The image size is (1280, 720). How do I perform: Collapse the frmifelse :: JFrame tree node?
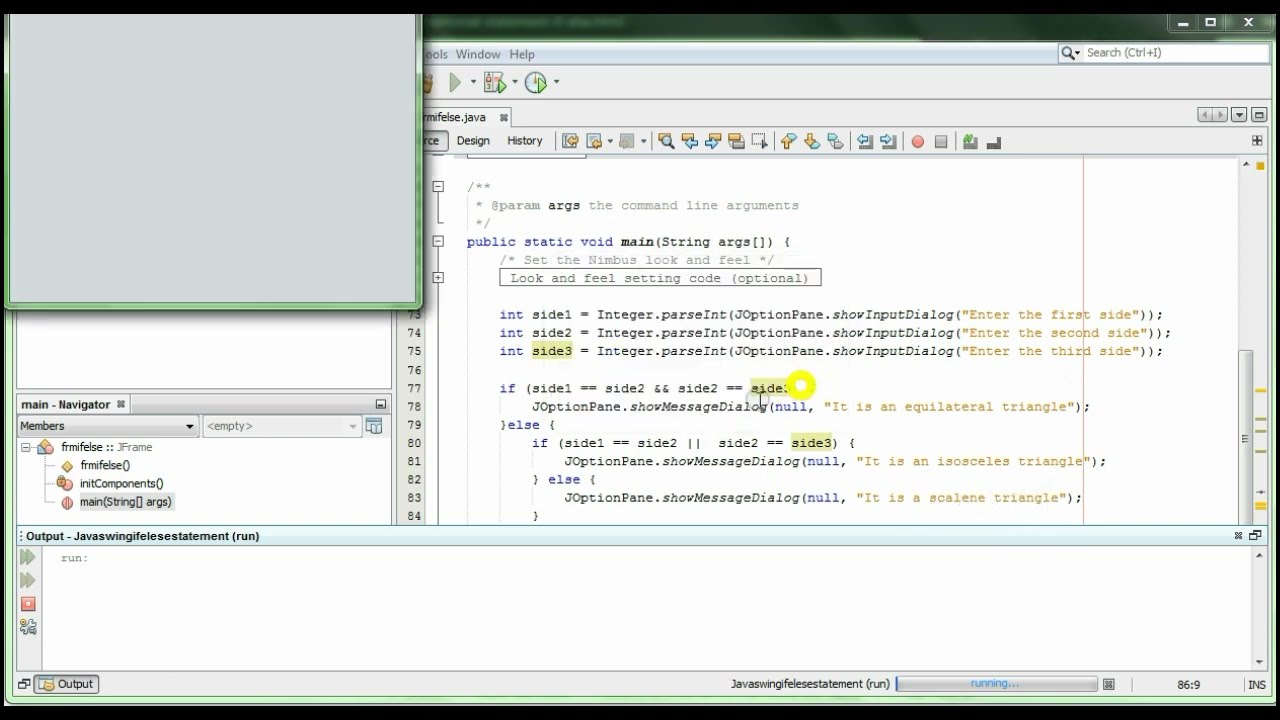point(27,447)
